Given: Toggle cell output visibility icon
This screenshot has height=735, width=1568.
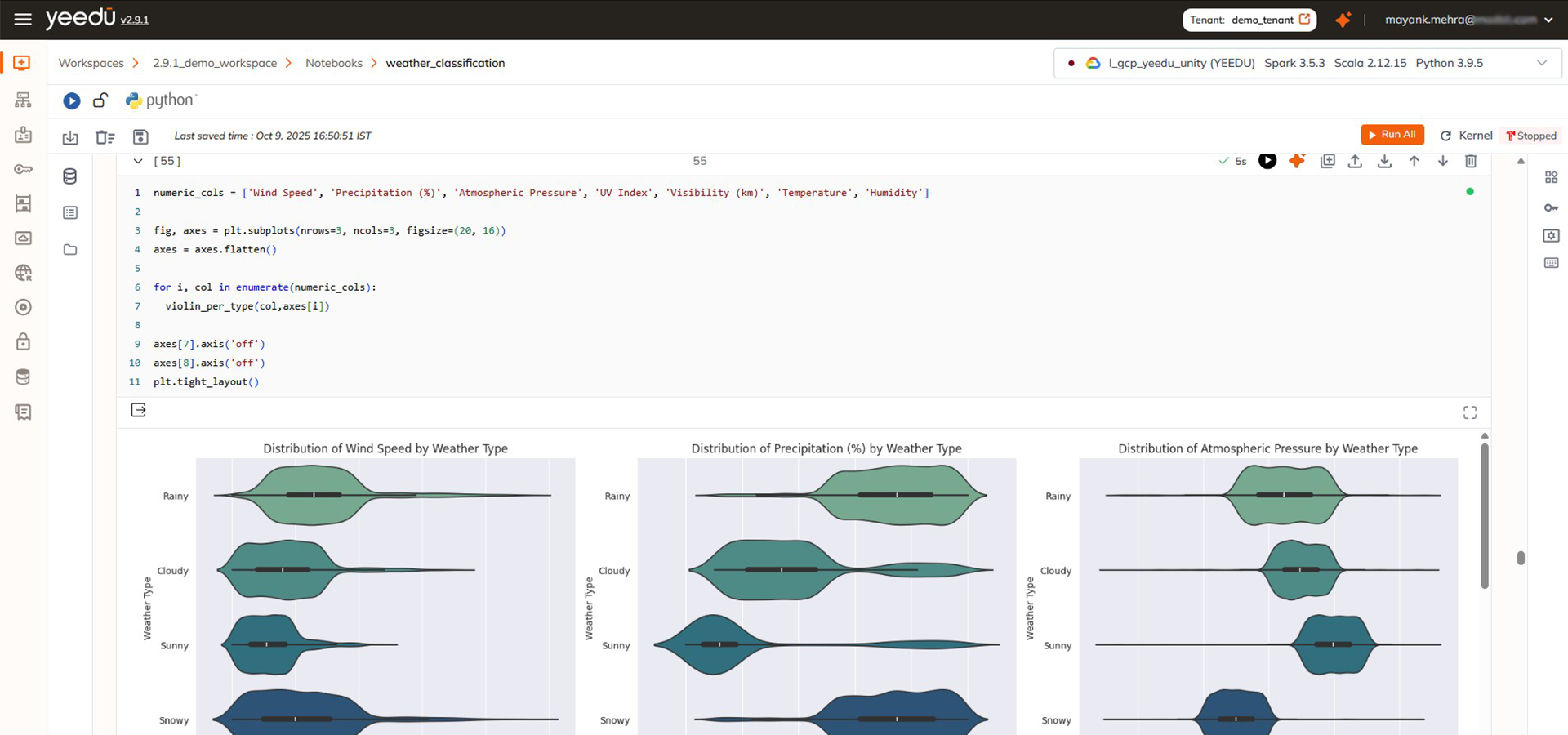Looking at the screenshot, I should pyautogui.click(x=139, y=410).
